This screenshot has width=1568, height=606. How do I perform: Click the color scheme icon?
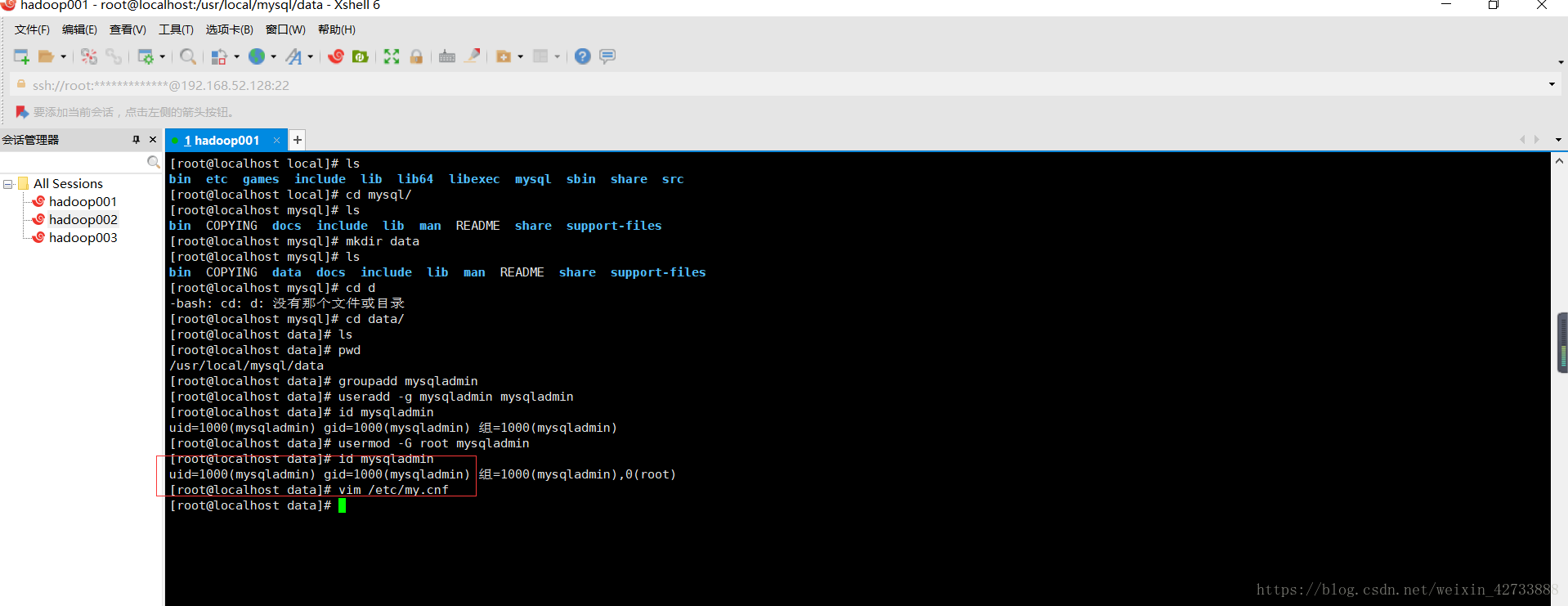point(219,56)
